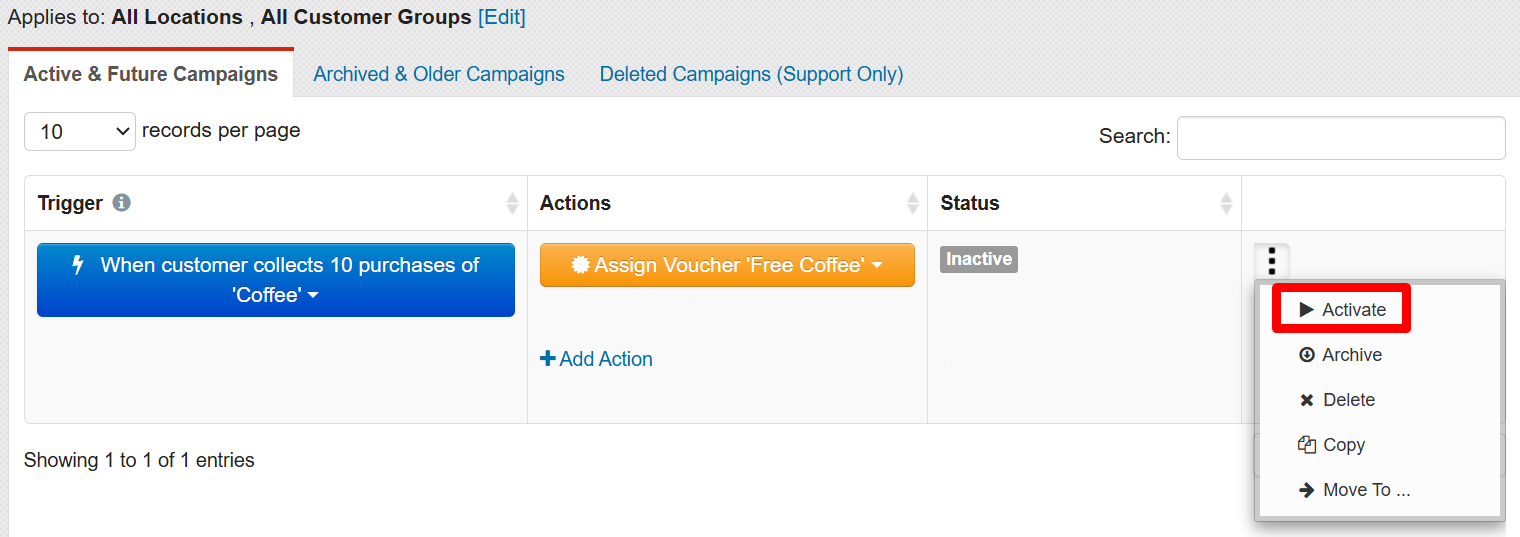Click the plus icon beside Add Action
Image resolution: width=1520 pixels, height=537 pixels.
point(547,359)
